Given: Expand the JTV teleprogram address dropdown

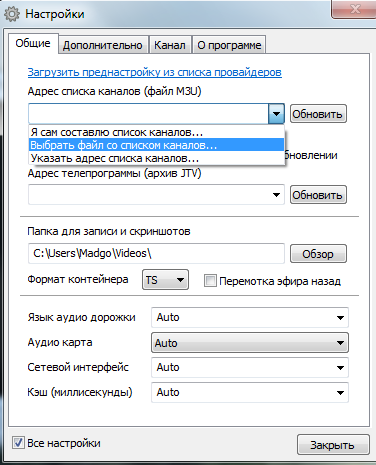Looking at the screenshot, I should coord(276,195).
